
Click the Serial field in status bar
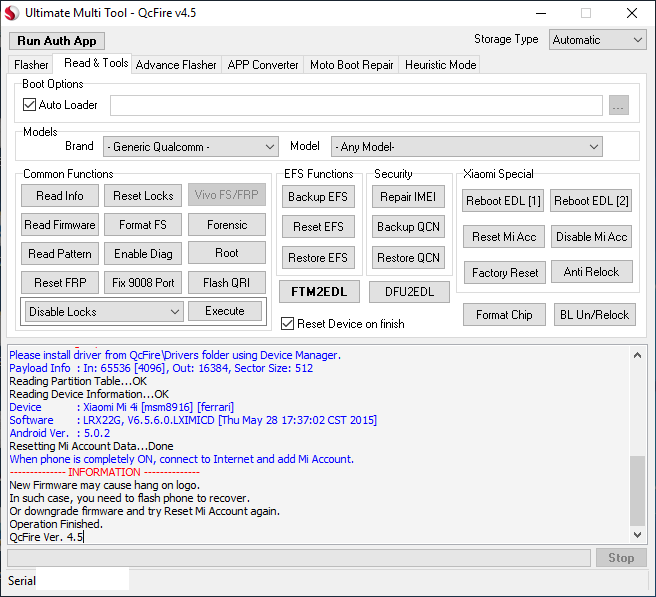coord(82,581)
